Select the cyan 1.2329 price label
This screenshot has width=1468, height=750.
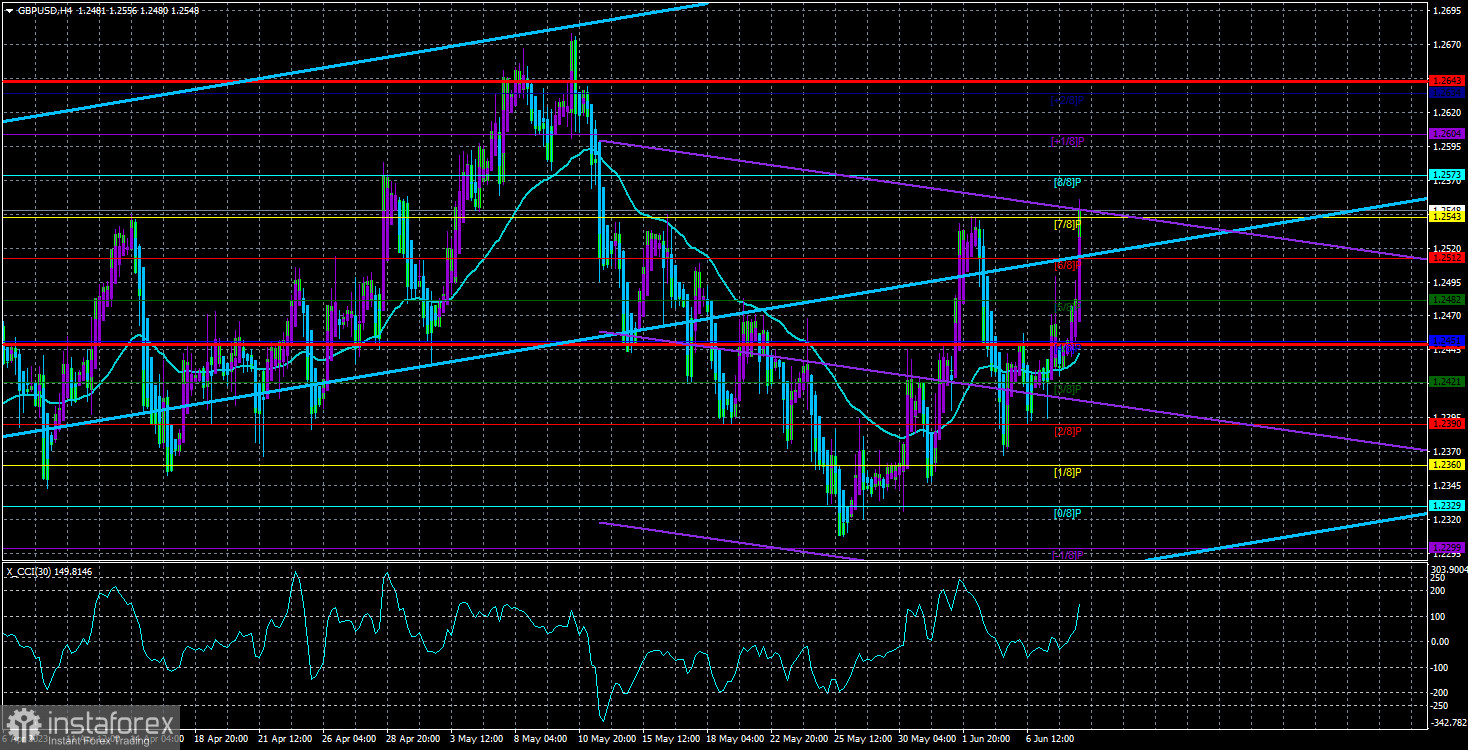[1446, 506]
